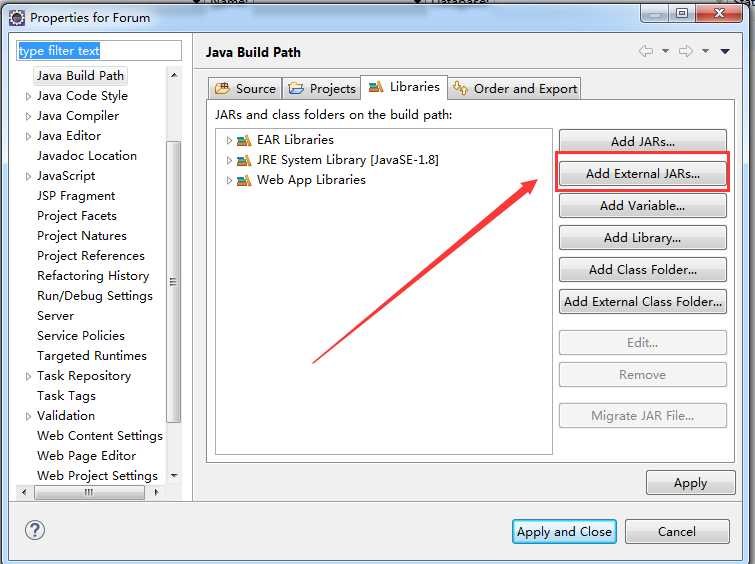Expand the JavaScript category
This screenshot has width=755, height=564.
pyautogui.click(x=28, y=176)
